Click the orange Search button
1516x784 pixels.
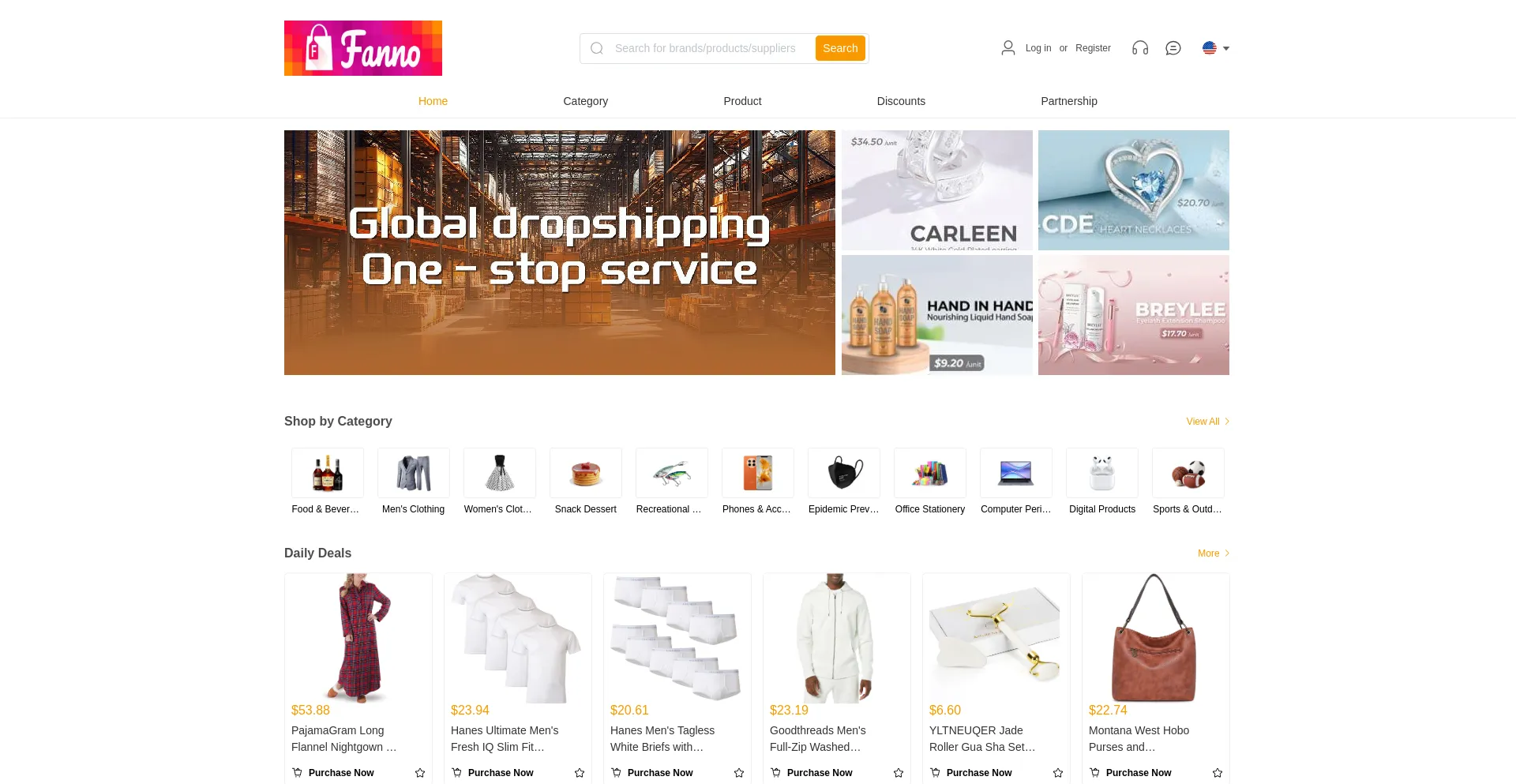pos(840,48)
